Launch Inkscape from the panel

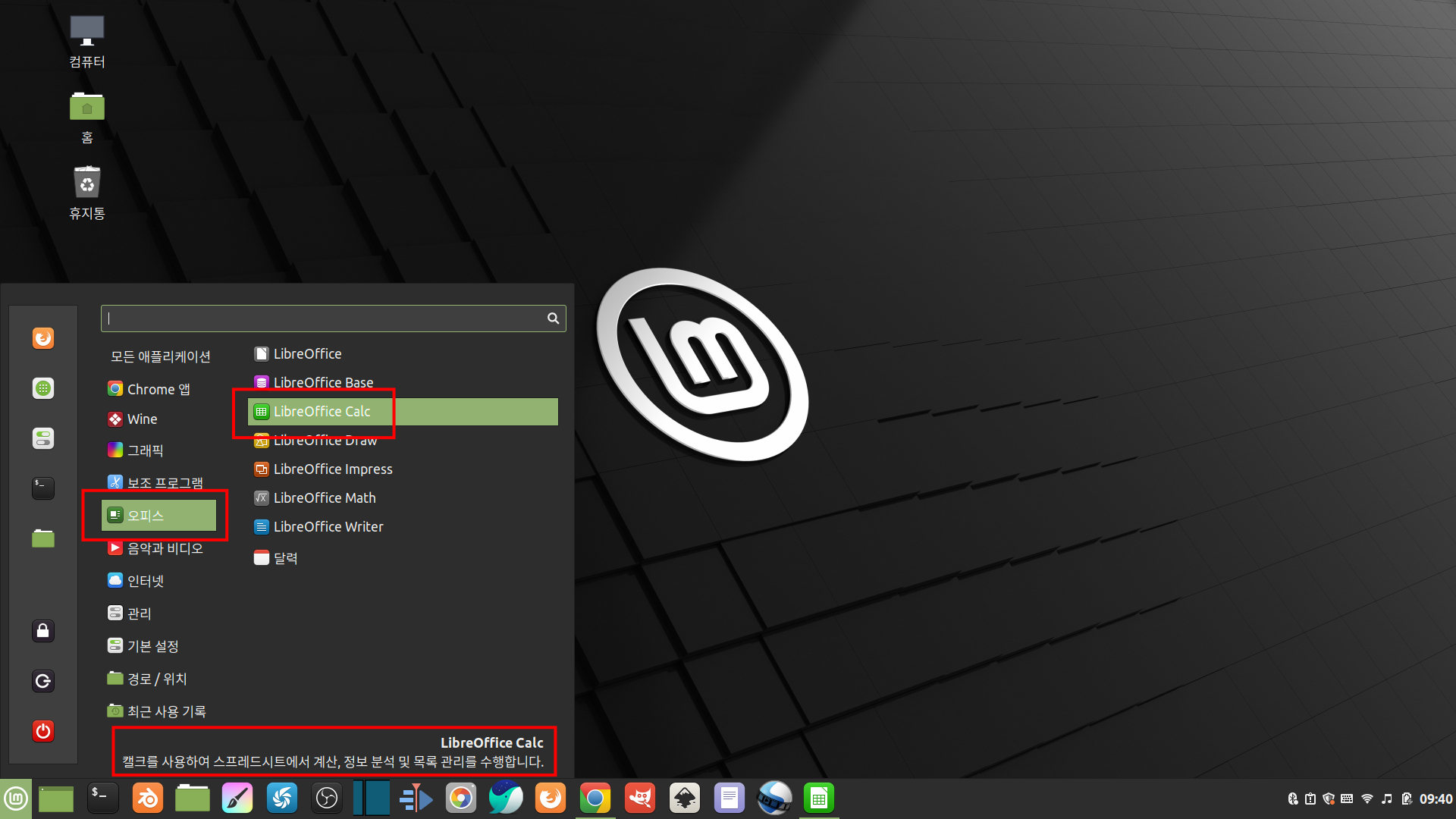685,799
